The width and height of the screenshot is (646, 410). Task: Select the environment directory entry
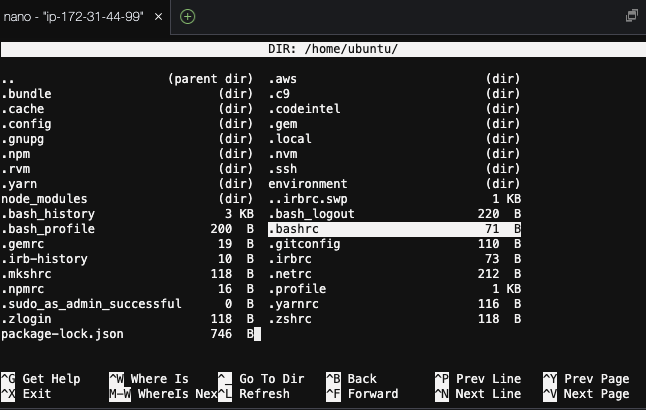[x=394, y=184]
